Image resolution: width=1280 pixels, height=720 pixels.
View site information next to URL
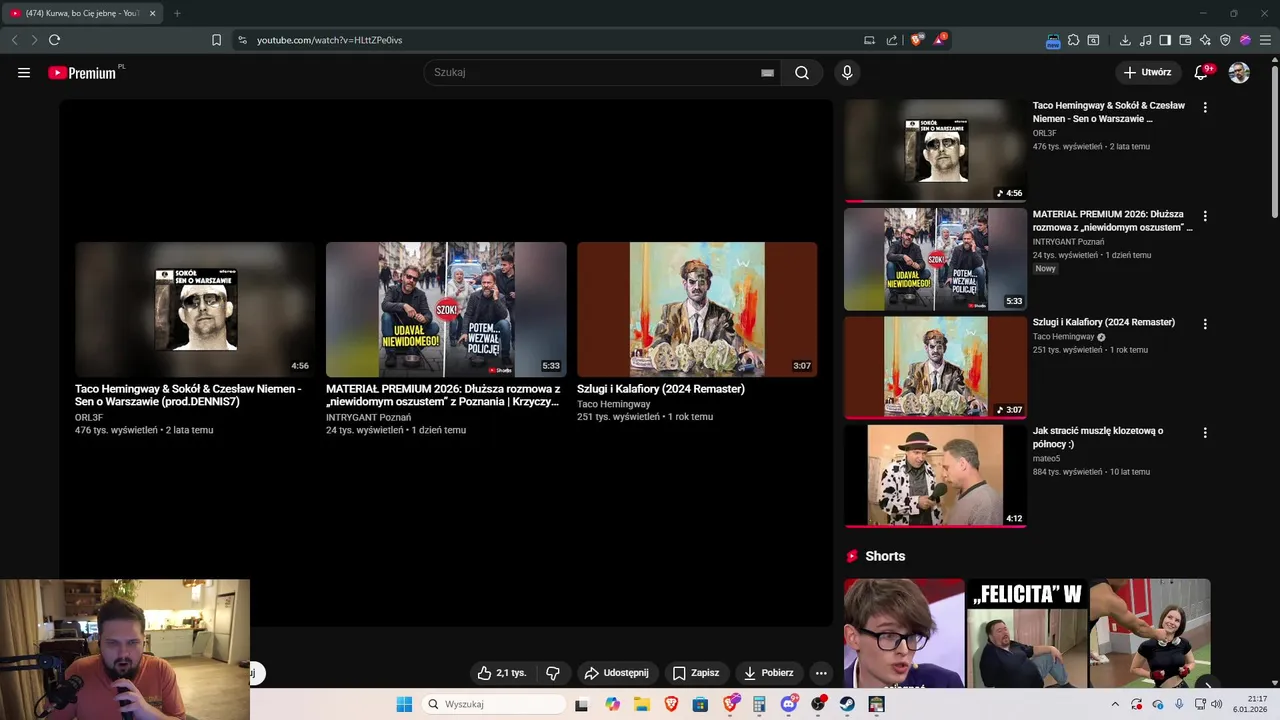[x=242, y=40]
